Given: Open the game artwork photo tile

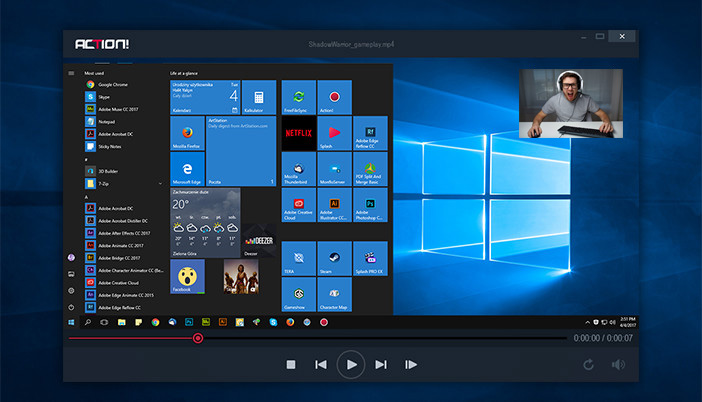Looking at the screenshot, I should 241,276.
